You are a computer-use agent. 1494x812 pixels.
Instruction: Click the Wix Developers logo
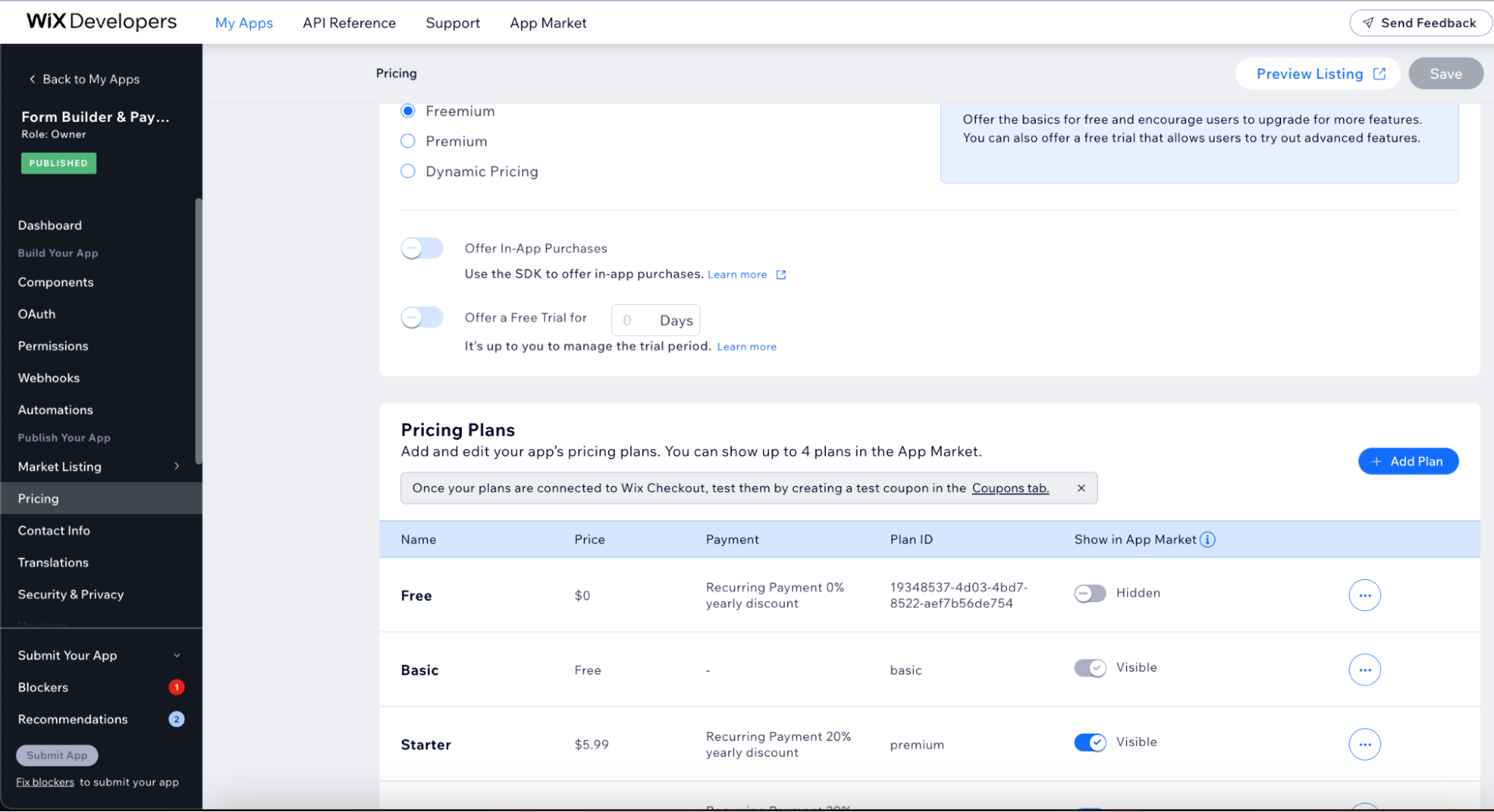point(102,22)
